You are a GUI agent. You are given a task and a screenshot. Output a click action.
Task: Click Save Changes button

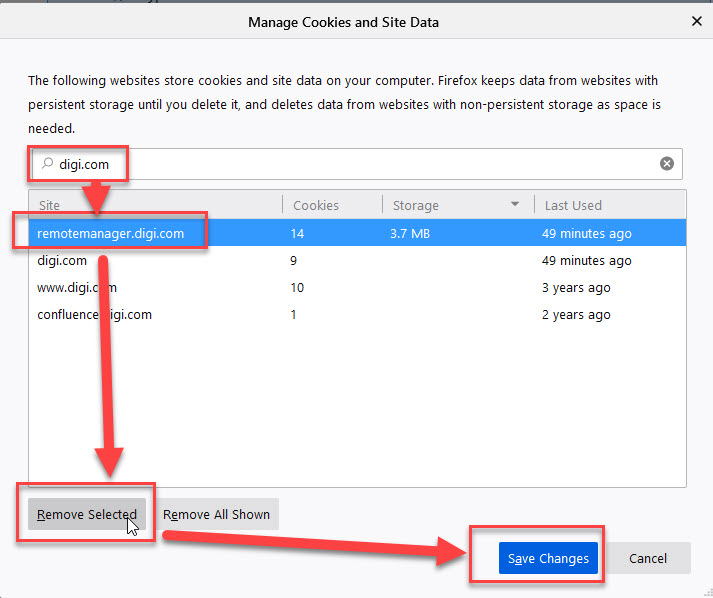click(548, 558)
